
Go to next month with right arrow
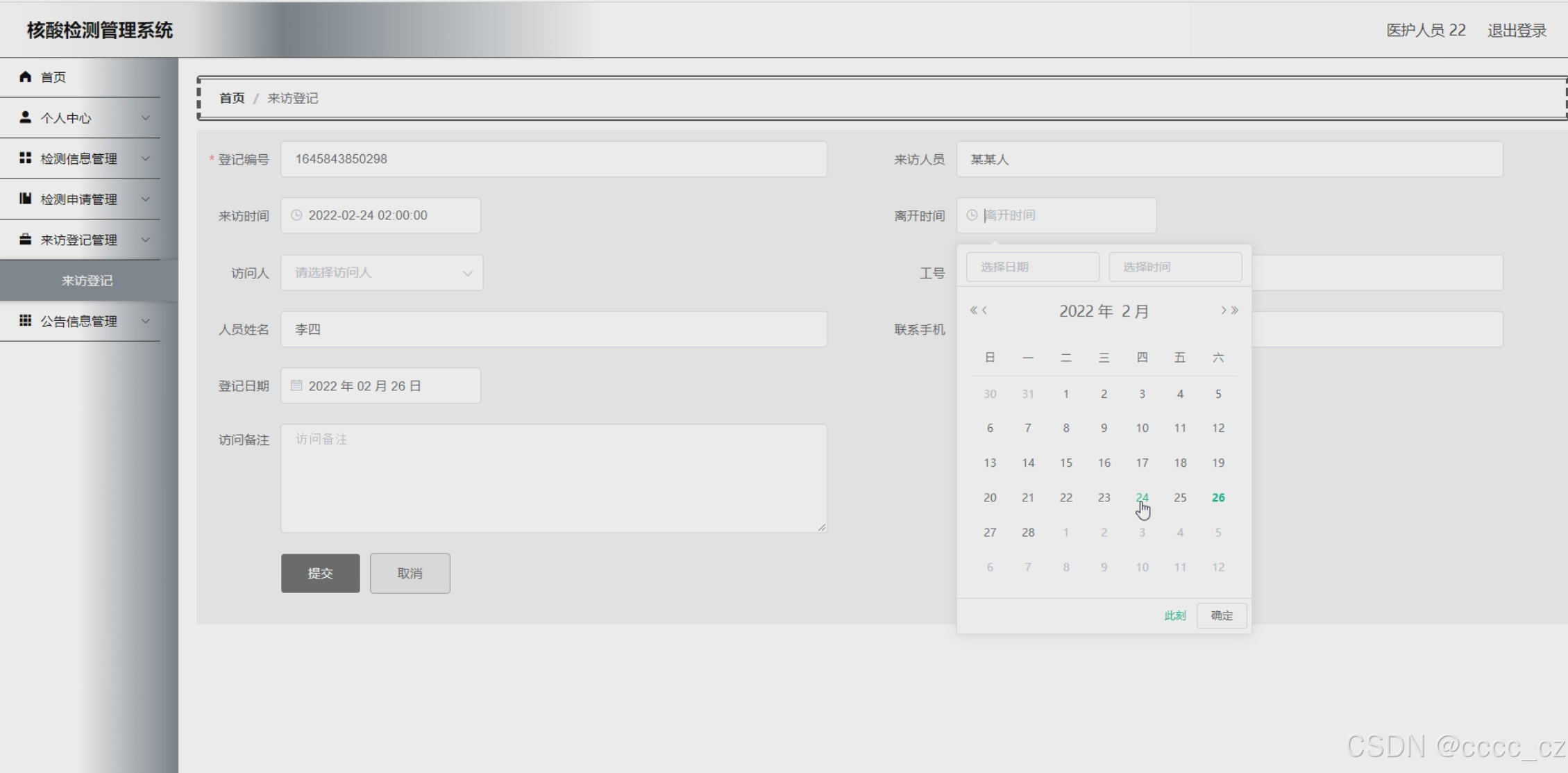click(1223, 310)
